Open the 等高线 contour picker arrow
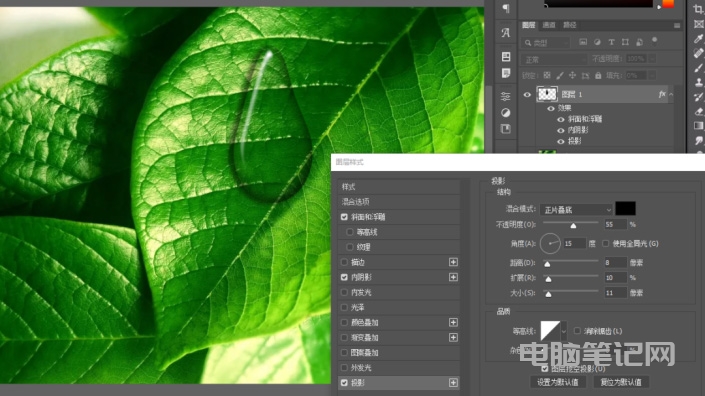The height and width of the screenshot is (396, 705). click(564, 331)
